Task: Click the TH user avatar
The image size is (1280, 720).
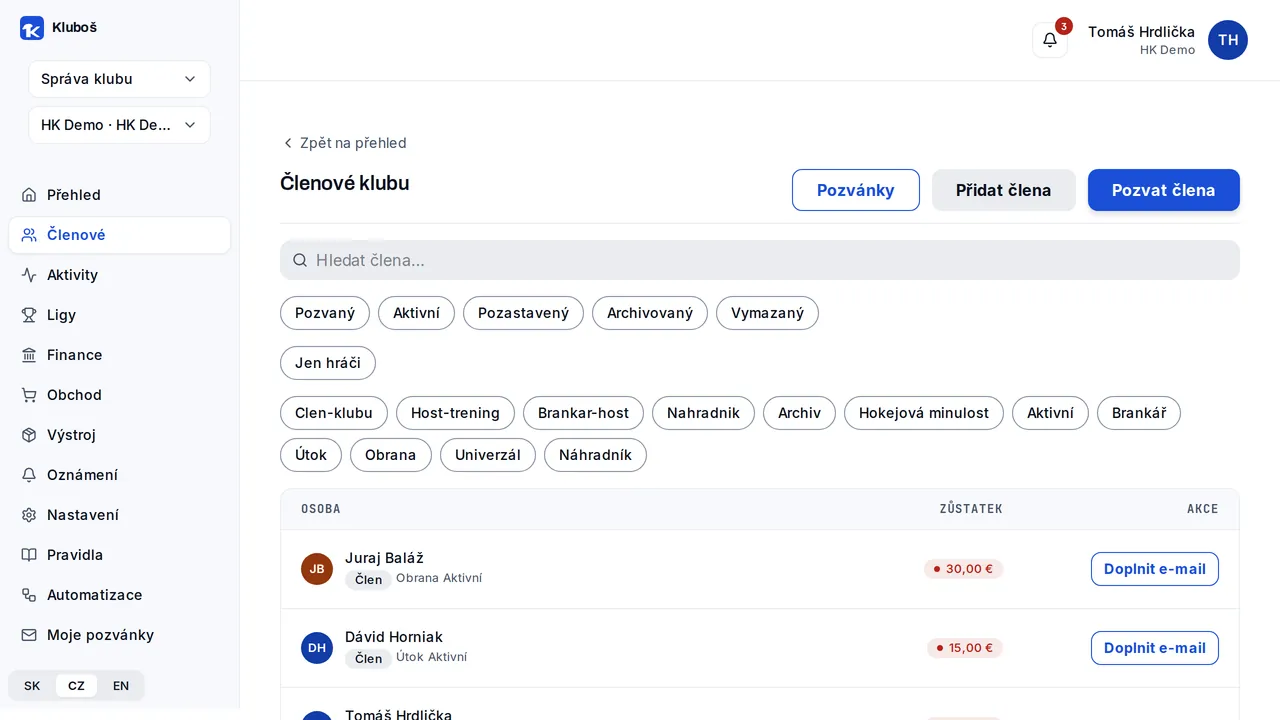Action: pos(1228,40)
